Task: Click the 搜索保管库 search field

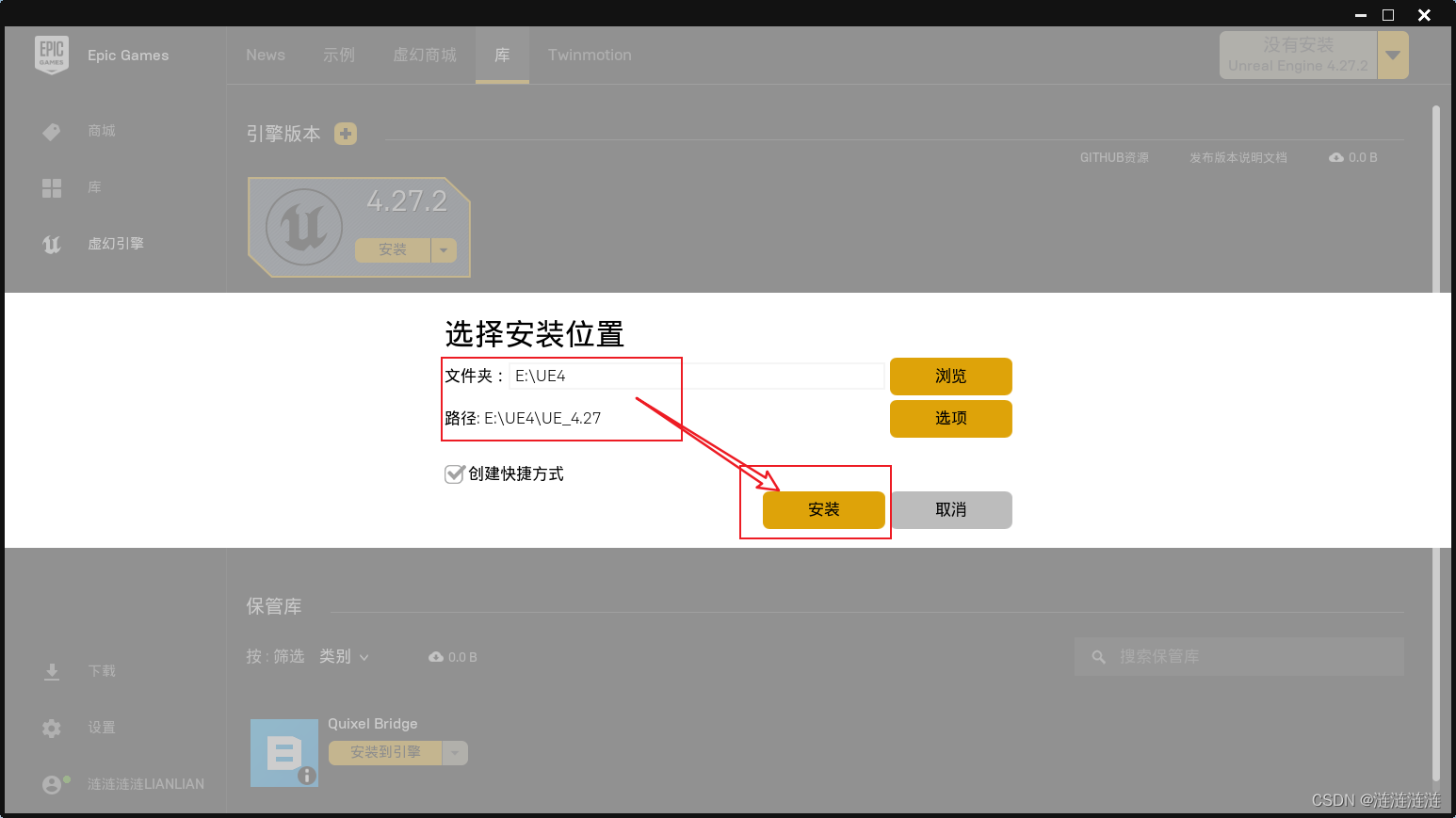Action: click(1239, 657)
